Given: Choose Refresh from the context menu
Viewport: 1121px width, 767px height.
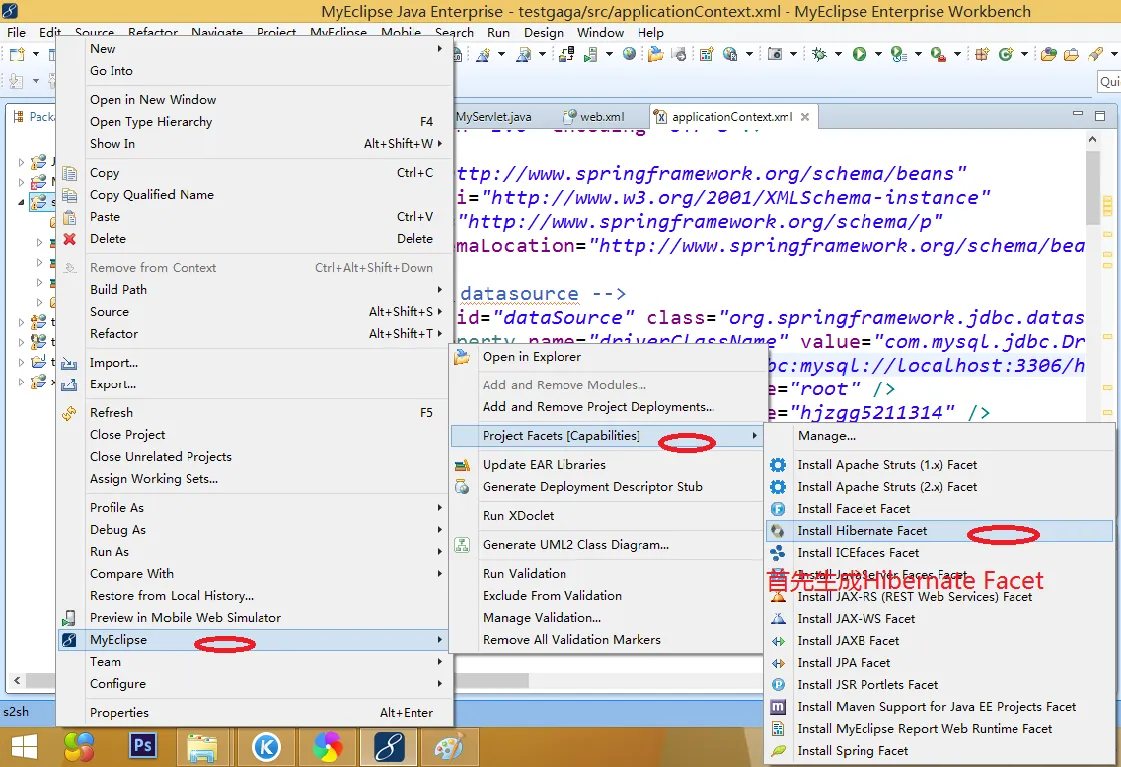Looking at the screenshot, I should (x=111, y=413).
